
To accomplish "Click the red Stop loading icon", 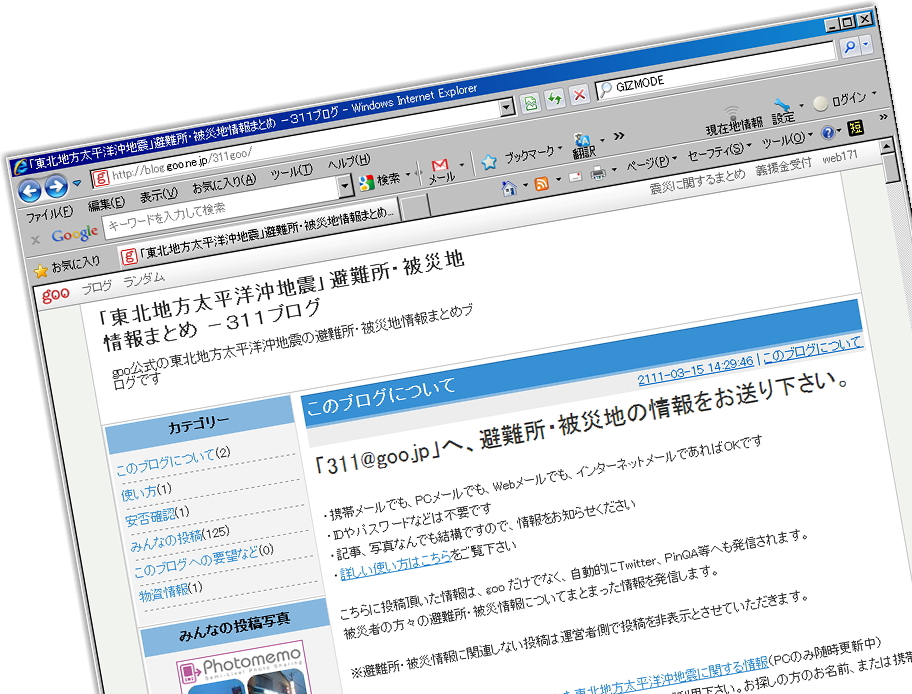I will click(x=581, y=95).
